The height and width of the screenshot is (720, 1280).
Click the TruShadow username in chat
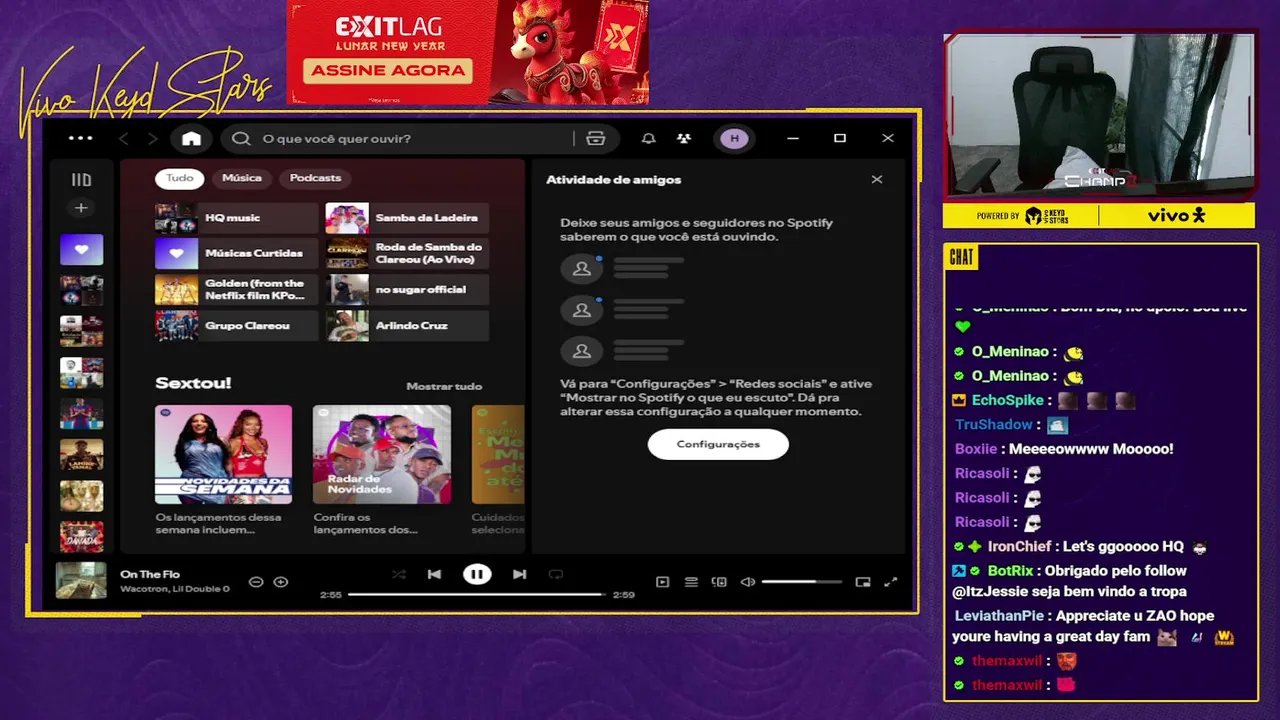click(x=993, y=425)
